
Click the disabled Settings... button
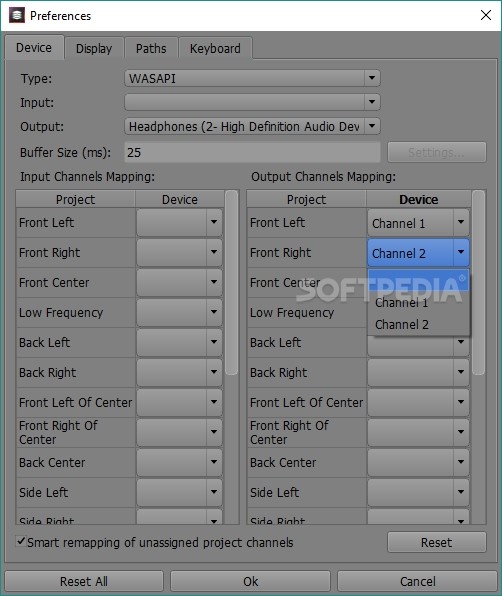click(x=436, y=152)
